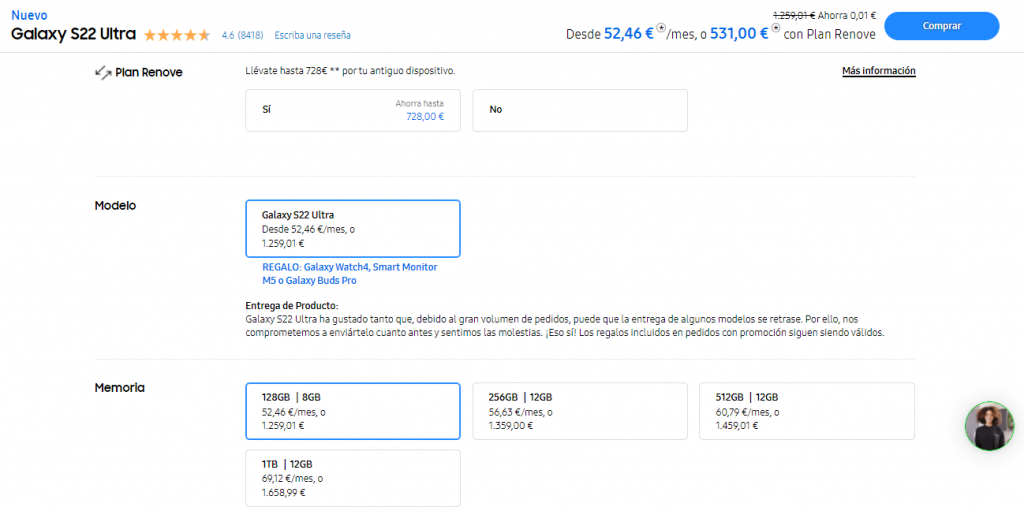Viewport: 1024px width, 511px height.
Task: Click 'Escriba una reseña' link
Action: point(312,35)
